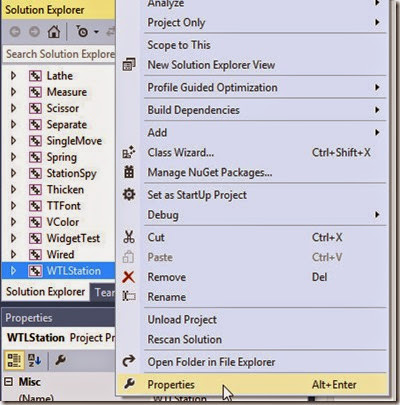
Task: Click the TTFont project icon
Action: 35,206
